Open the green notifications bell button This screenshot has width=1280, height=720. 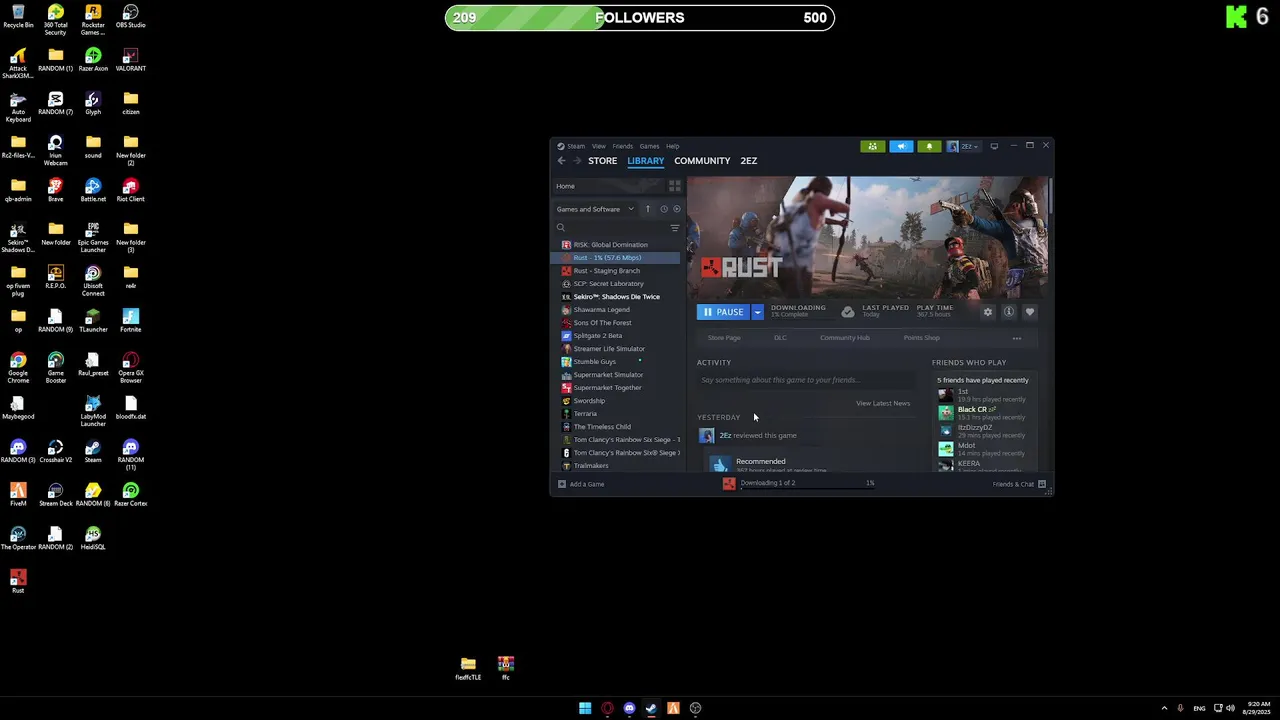click(x=929, y=146)
